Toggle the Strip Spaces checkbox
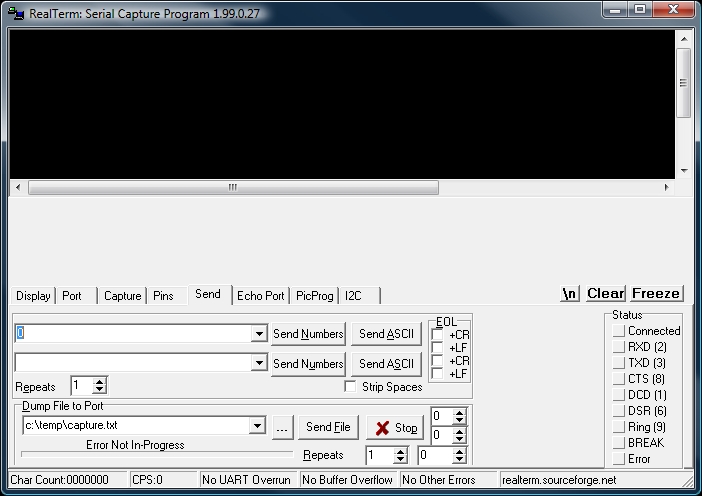Screen dimensions: 702x496 point(350,386)
